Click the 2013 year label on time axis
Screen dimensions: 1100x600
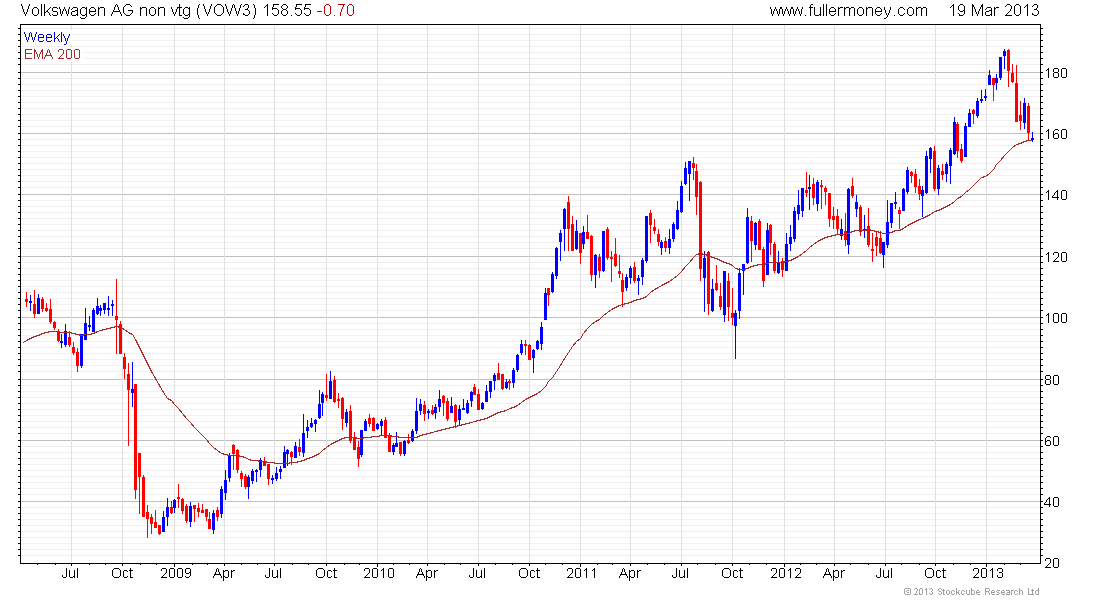[988, 573]
